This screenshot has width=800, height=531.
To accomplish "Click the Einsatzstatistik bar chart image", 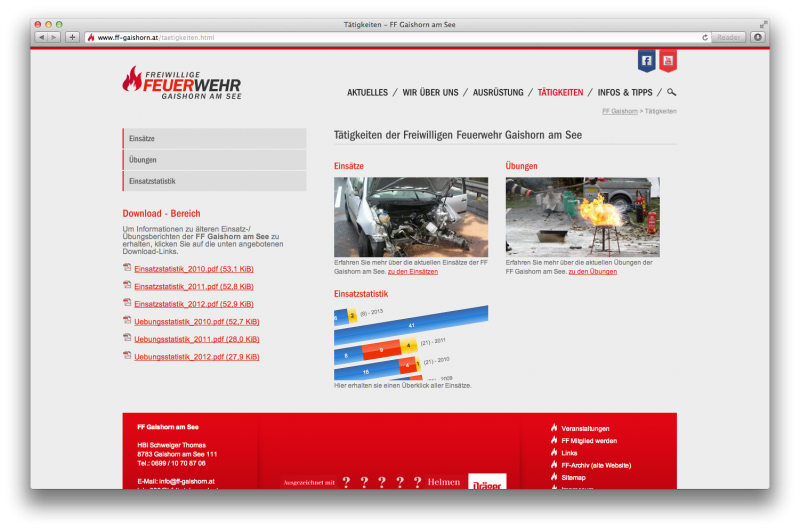I will pyautogui.click(x=411, y=342).
